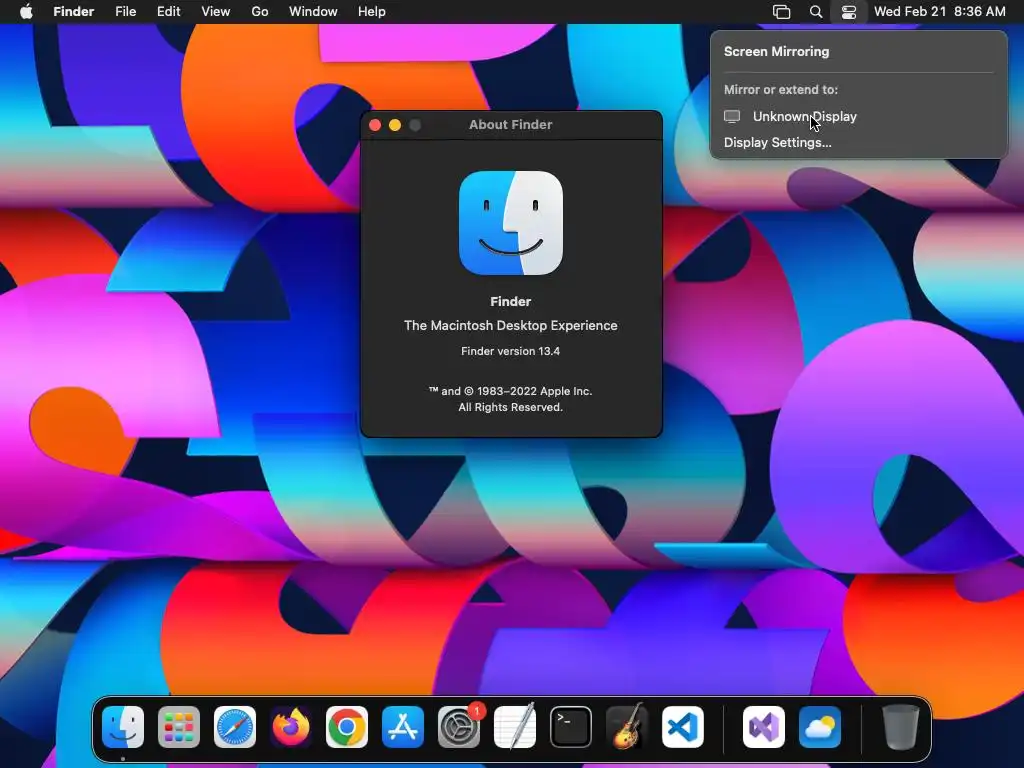Launch GarageBand from the Dock
Screen dimensions: 1024x768
(627, 727)
